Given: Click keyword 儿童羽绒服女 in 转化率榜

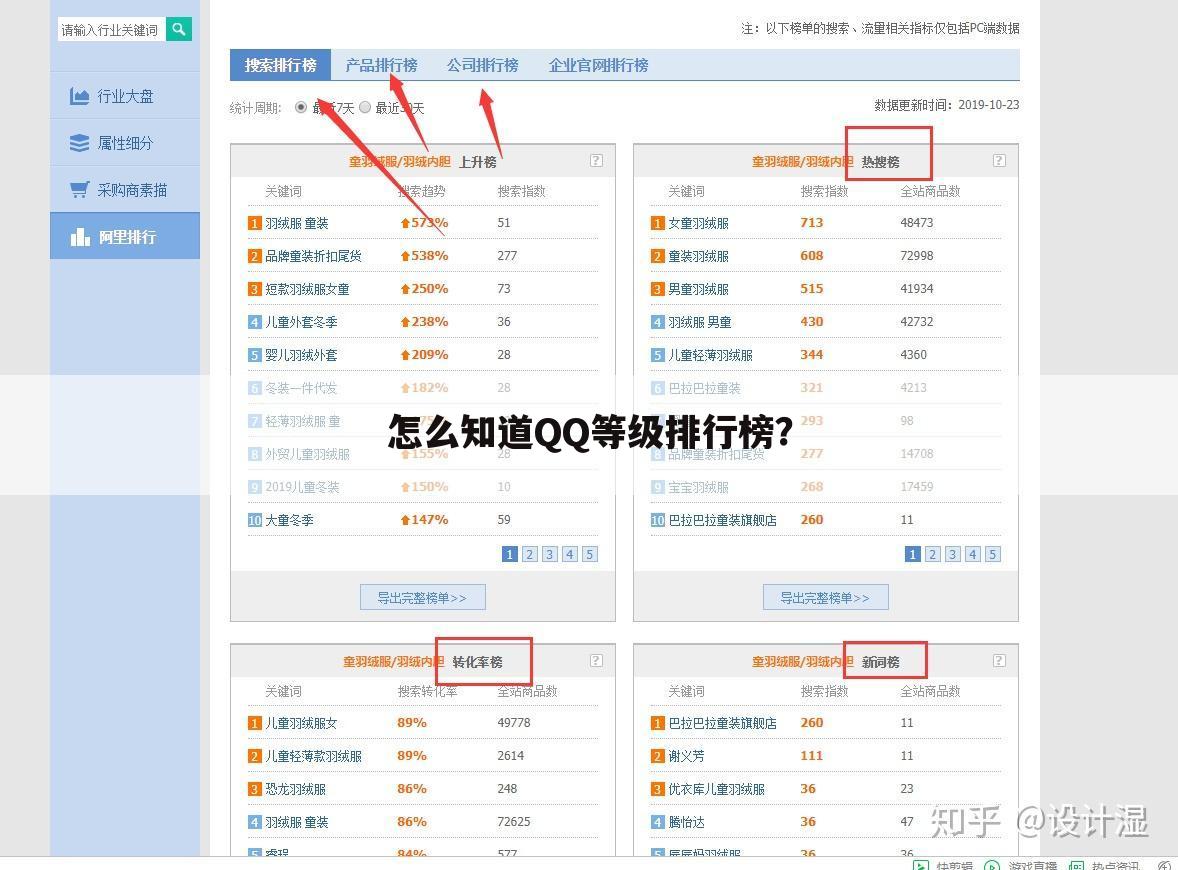Looking at the screenshot, I should [x=301, y=723].
